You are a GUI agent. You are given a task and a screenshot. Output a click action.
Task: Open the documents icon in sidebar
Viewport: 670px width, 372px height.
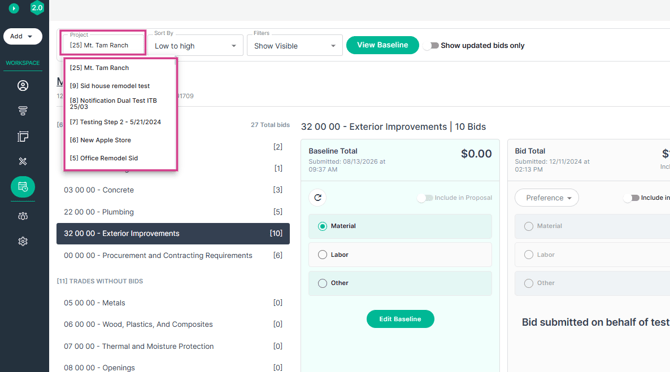pyautogui.click(x=23, y=137)
